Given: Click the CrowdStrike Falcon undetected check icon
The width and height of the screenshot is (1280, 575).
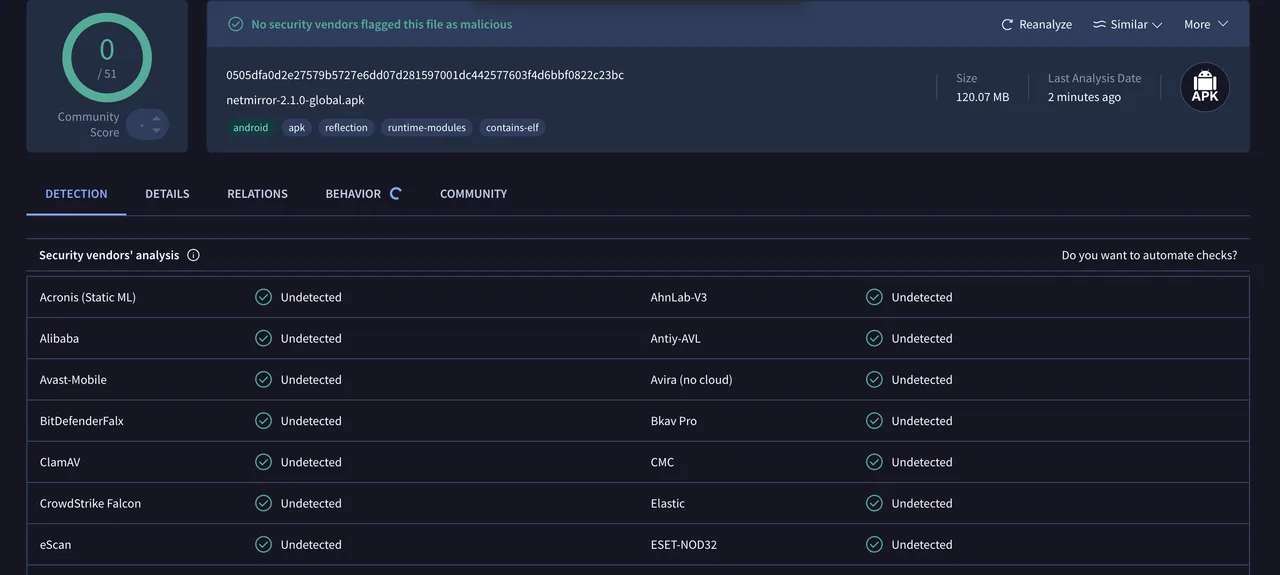Looking at the screenshot, I should click(x=263, y=503).
